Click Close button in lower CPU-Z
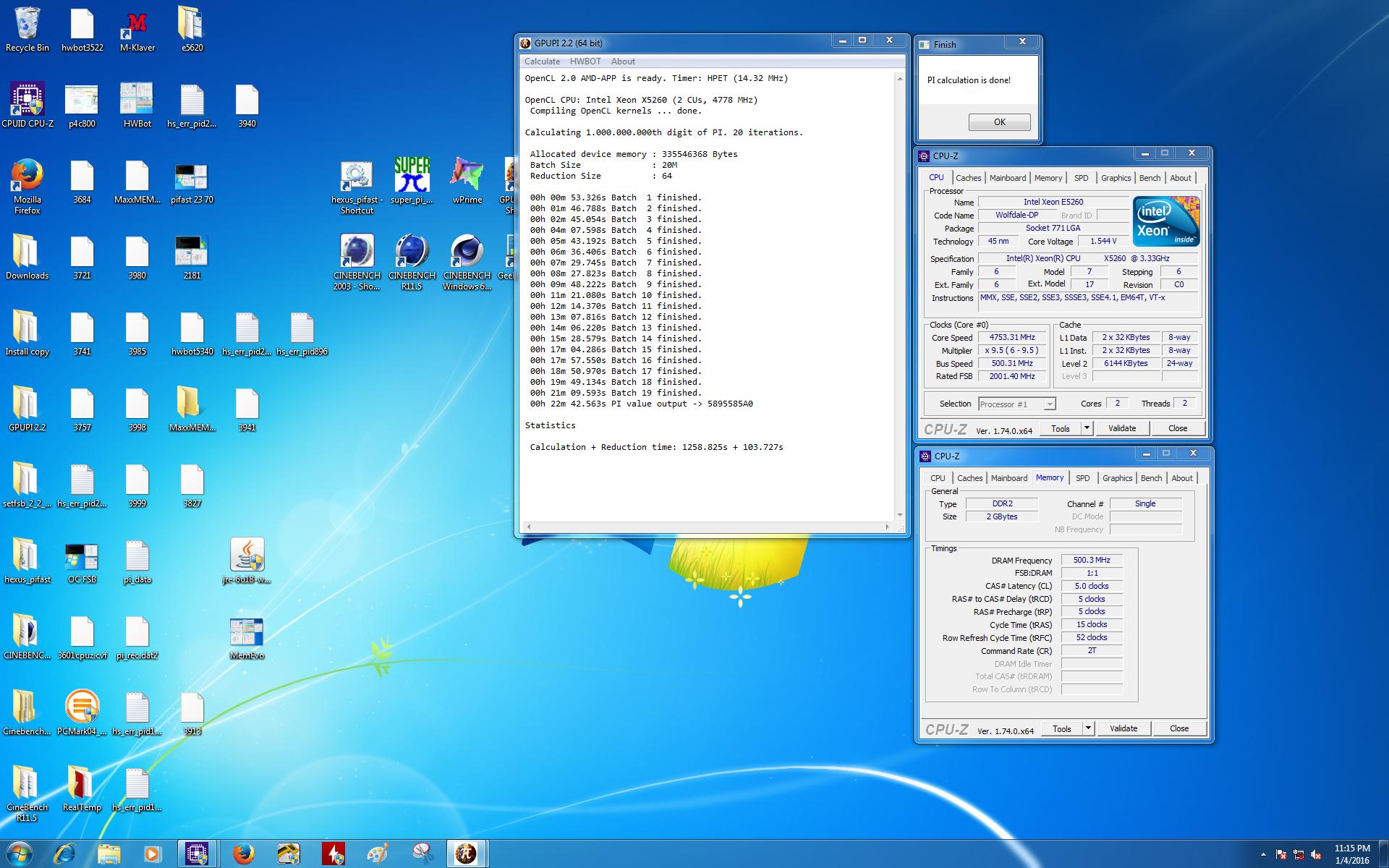 click(x=1179, y=728)
